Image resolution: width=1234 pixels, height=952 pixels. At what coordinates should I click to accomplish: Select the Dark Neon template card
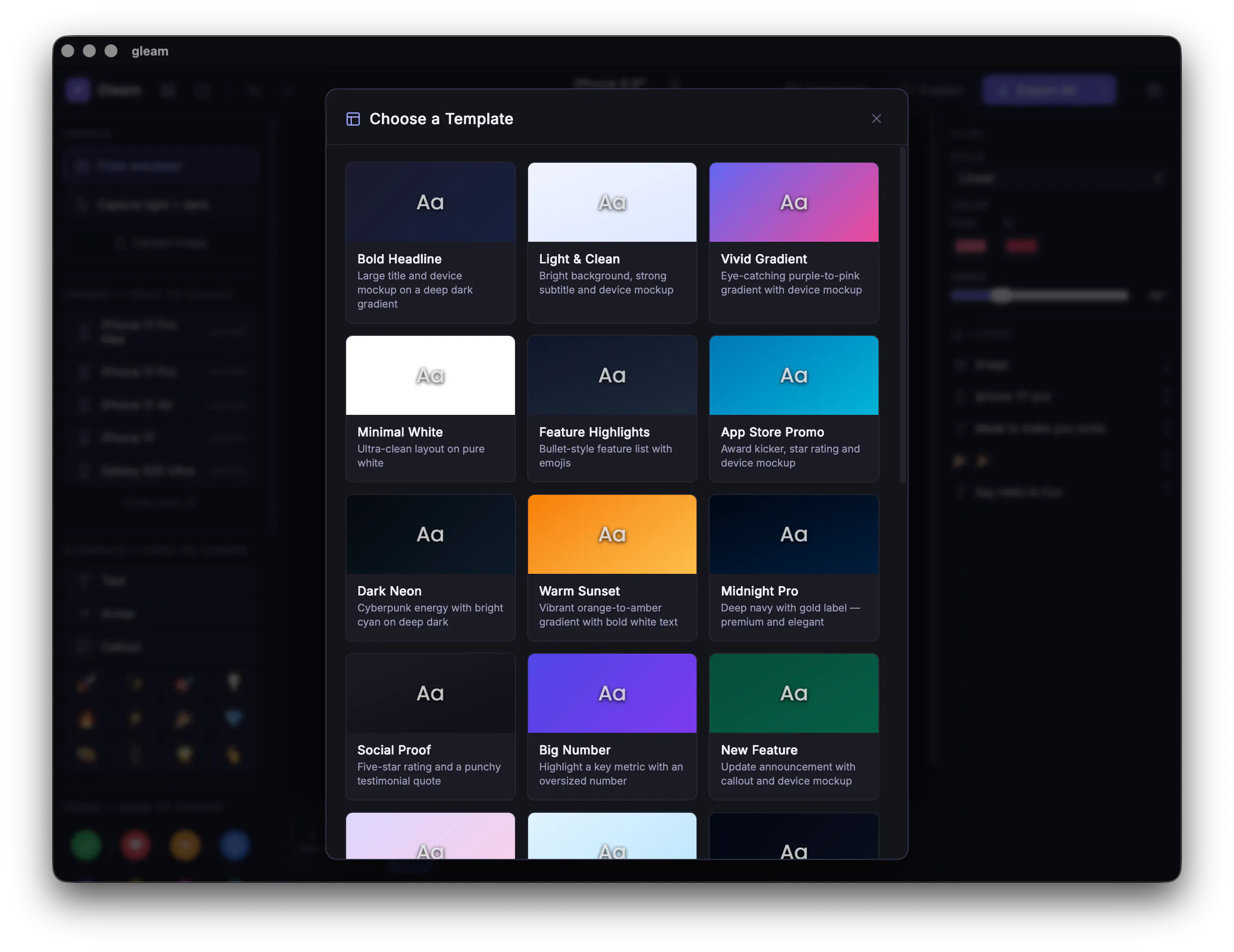[430, 567]
